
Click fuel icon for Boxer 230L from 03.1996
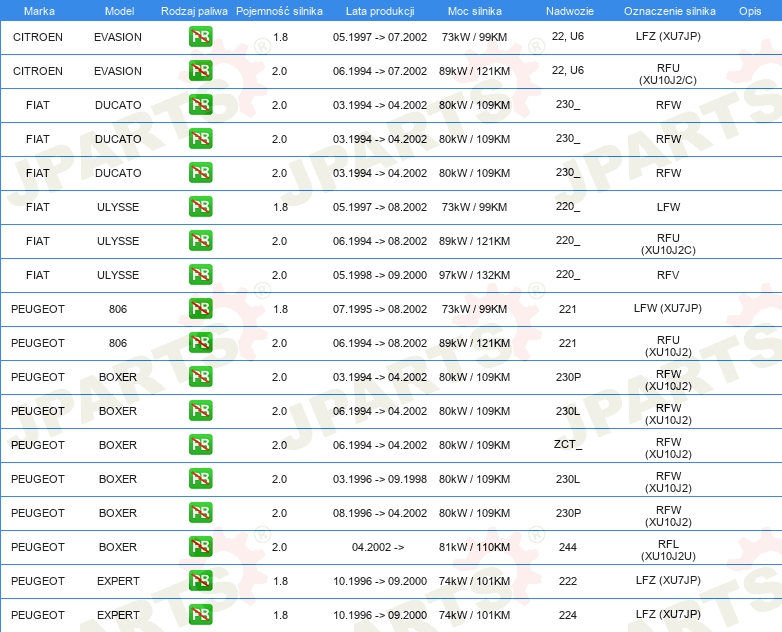pyautogui.click(x=200, y=479)
